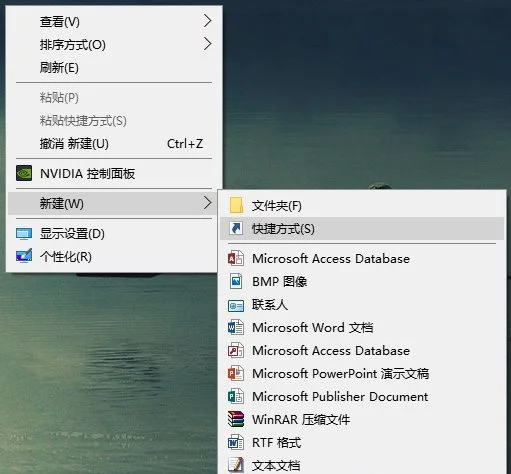This screenshot has width=511, height=474.
Task: Expand the 查看(V) submenu arrow
Action: (x=207, y=21)
